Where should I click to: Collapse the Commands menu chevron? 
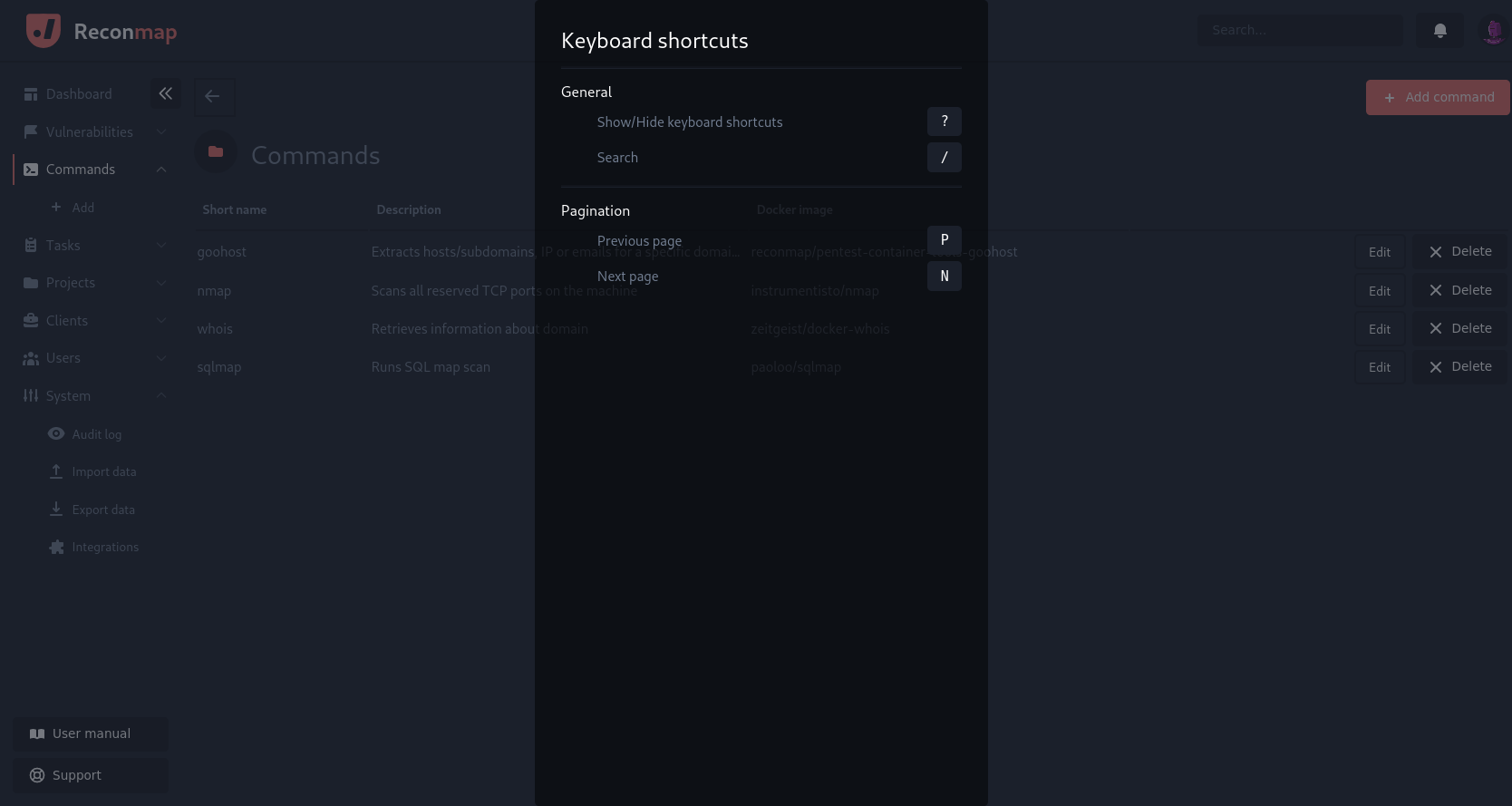coord(161,170)
